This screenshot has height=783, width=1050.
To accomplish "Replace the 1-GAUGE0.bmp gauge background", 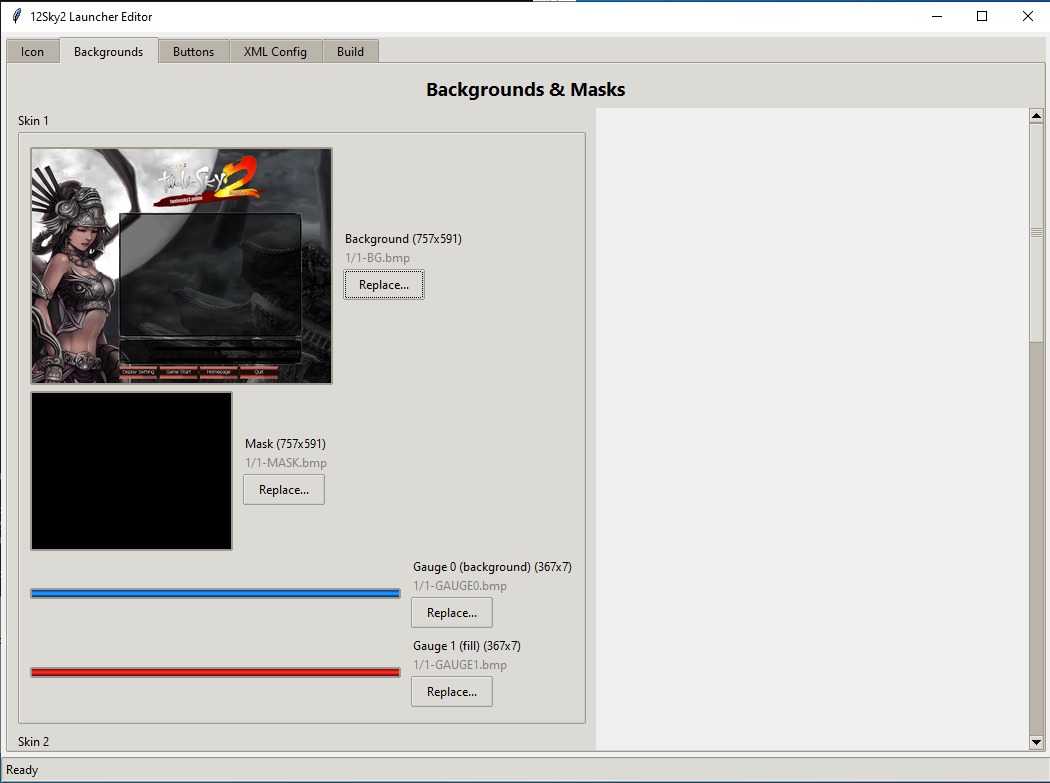I will click(x=452, y=613).
